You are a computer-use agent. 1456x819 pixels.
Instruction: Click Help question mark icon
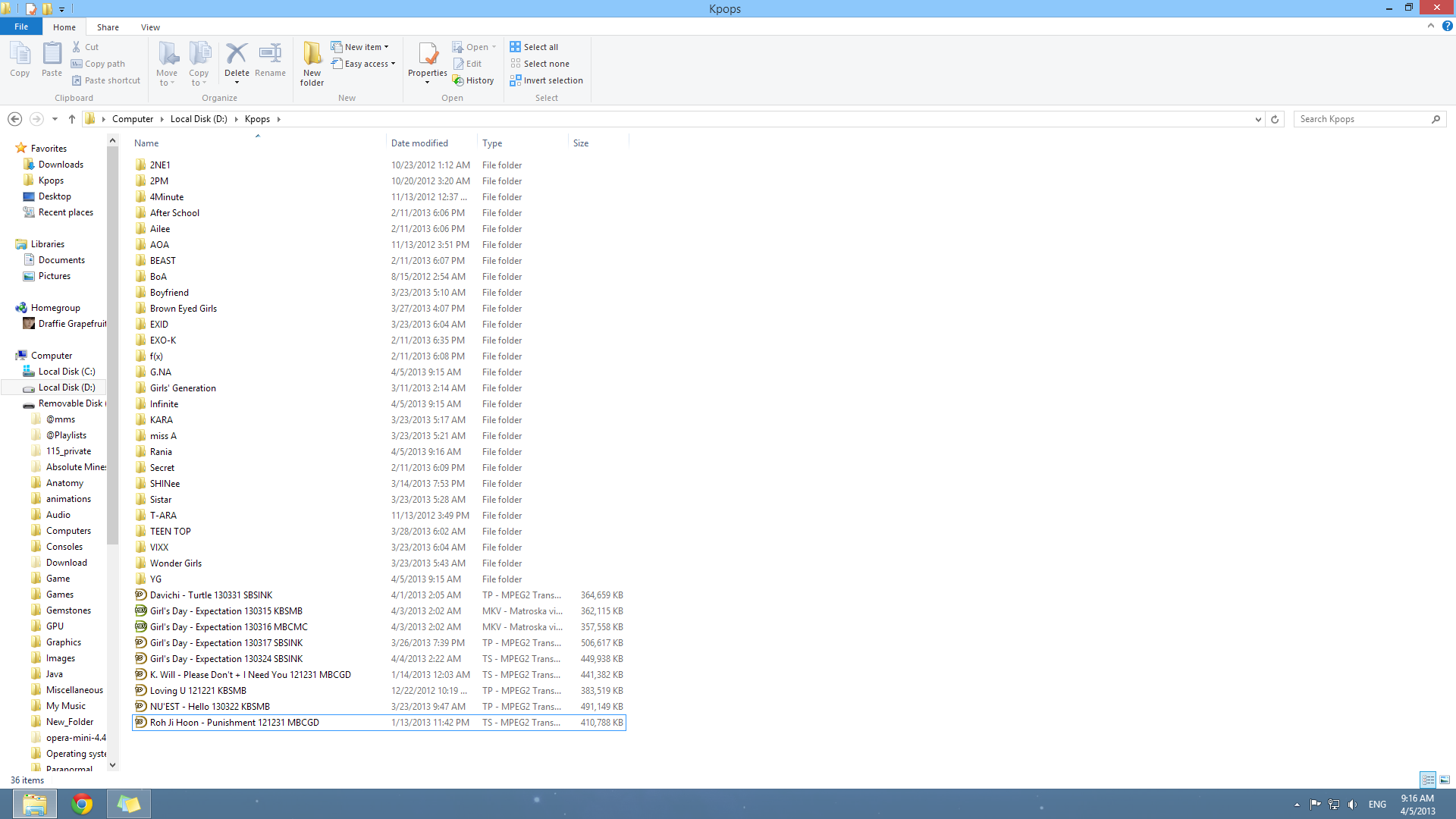point(1448,26)
